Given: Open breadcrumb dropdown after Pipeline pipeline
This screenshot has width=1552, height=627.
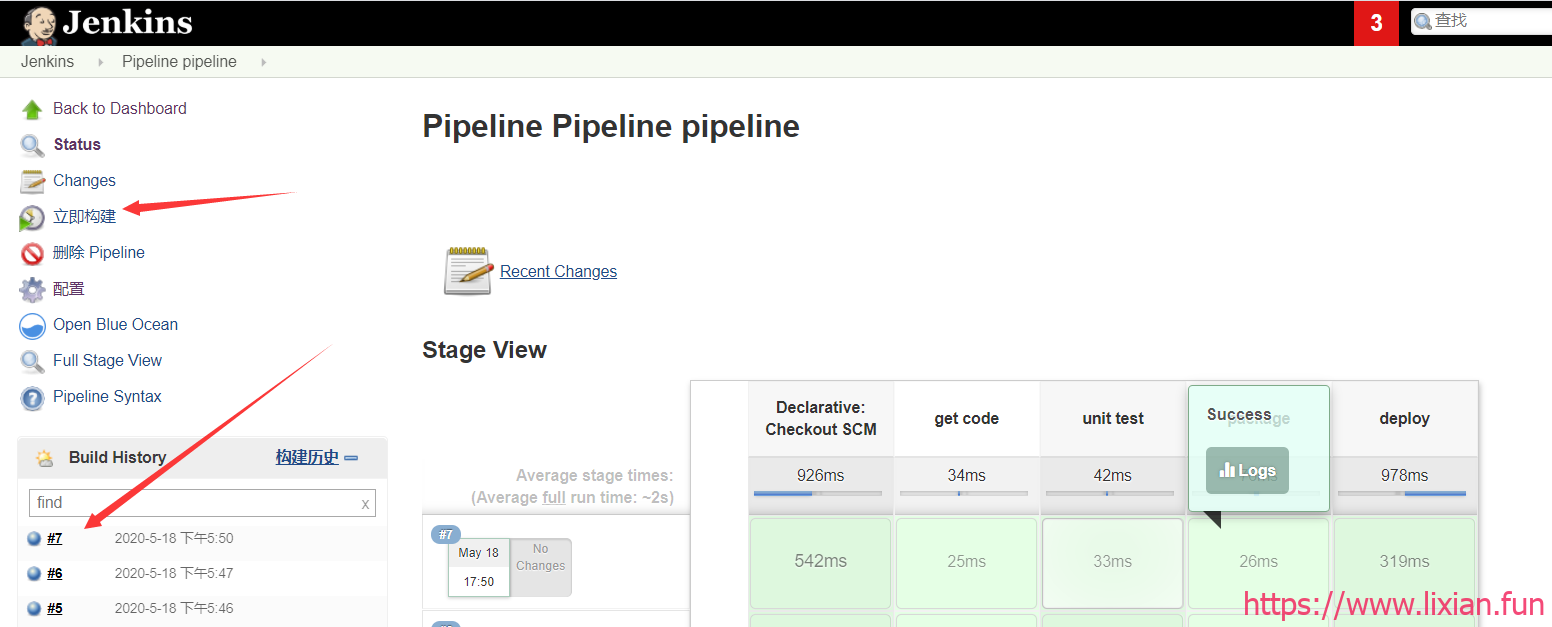Looking at the screenshot, I should pos(263,62).
